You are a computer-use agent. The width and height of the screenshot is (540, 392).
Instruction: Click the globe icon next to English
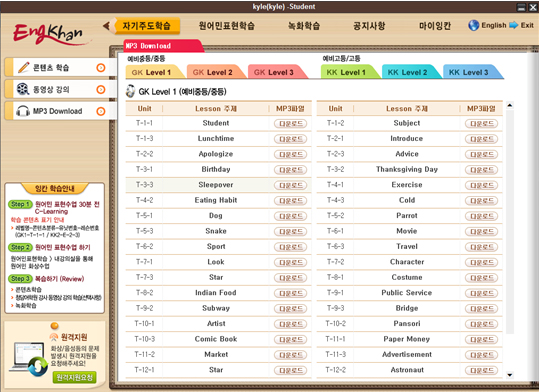[474, 25]
